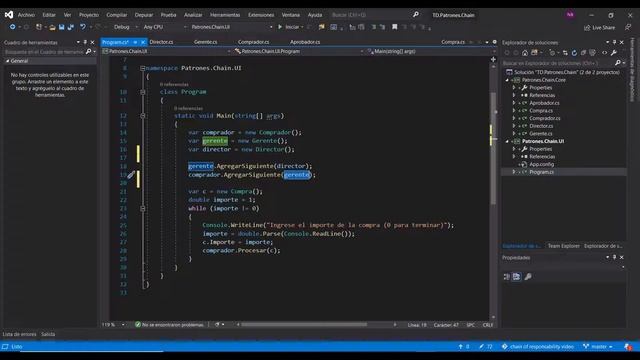This screenshot has height=360, width=640.
Task: Click the Solution Explorer search input field
Action: pos(557,63)
